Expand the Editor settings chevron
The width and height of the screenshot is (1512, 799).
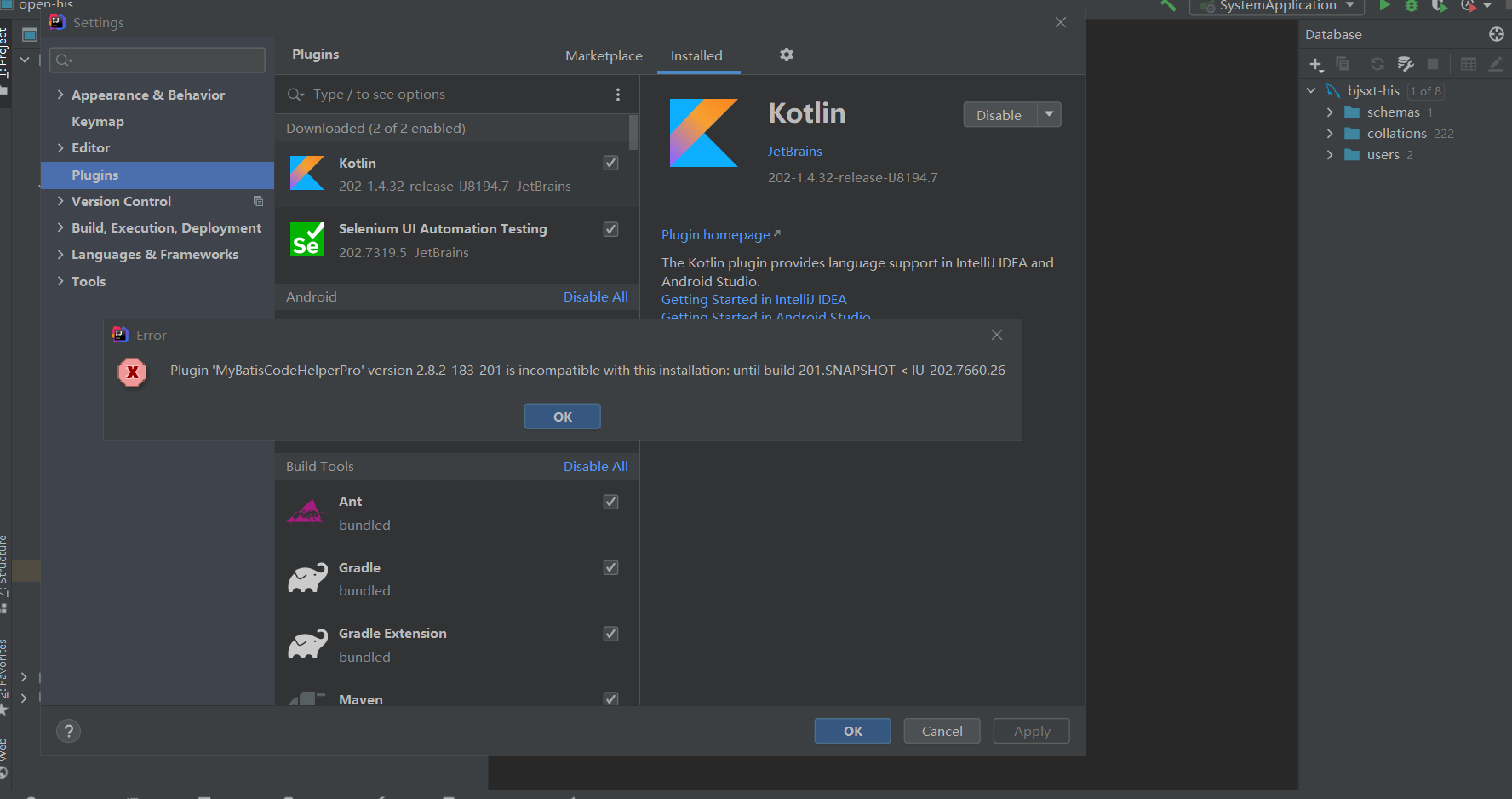coord(60,147)
